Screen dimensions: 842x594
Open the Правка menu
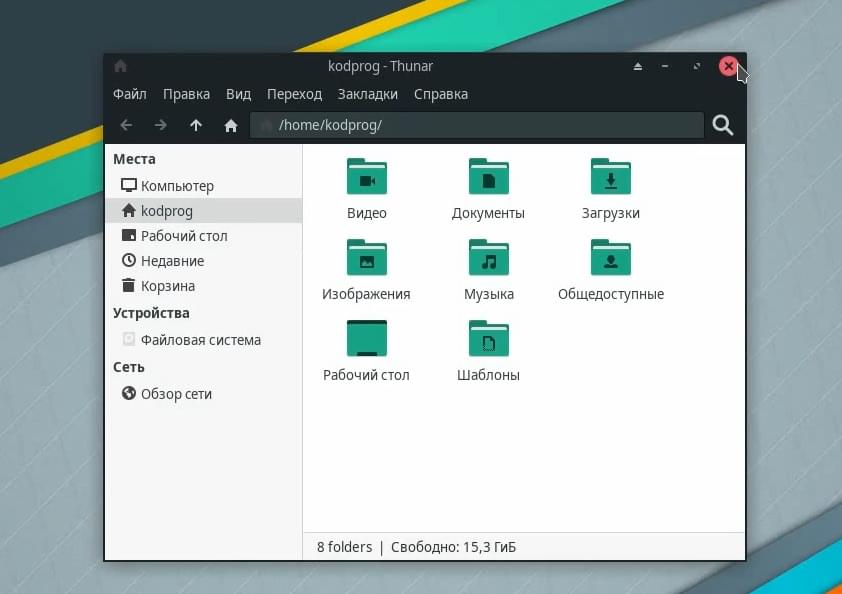click(x=186, y=94)
